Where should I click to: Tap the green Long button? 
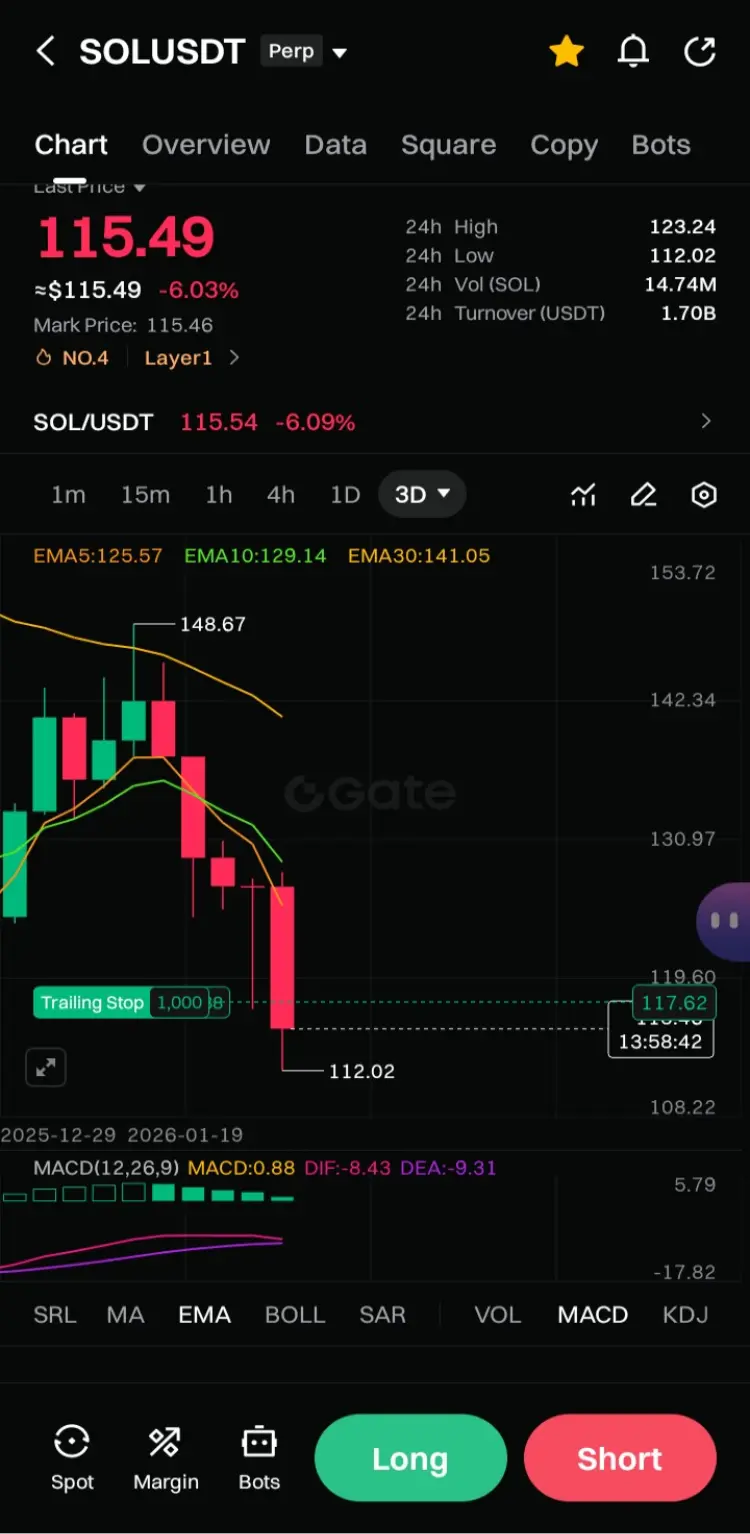click(411, 1459)
